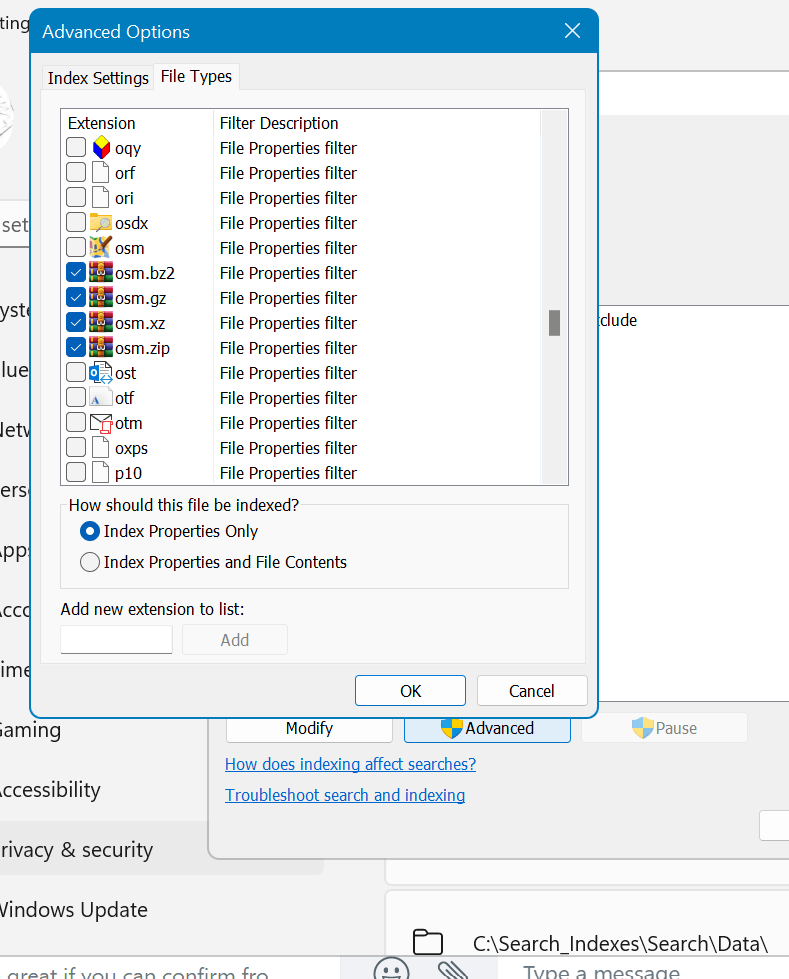Switch to the Index Settings tab
This screenshot has width=789, height=979.
[x=98, y=78]
